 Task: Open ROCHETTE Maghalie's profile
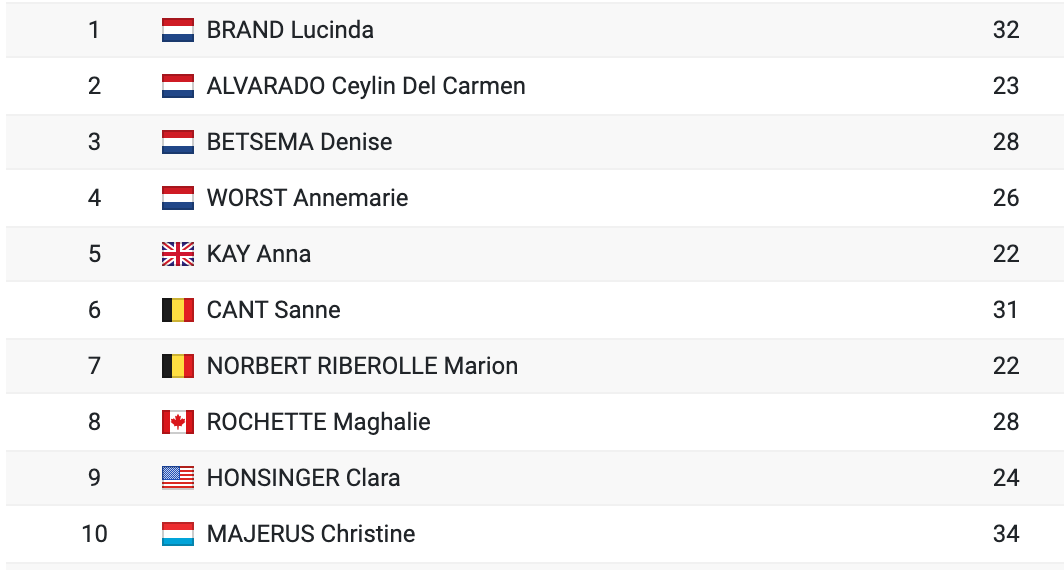point(318,422)
